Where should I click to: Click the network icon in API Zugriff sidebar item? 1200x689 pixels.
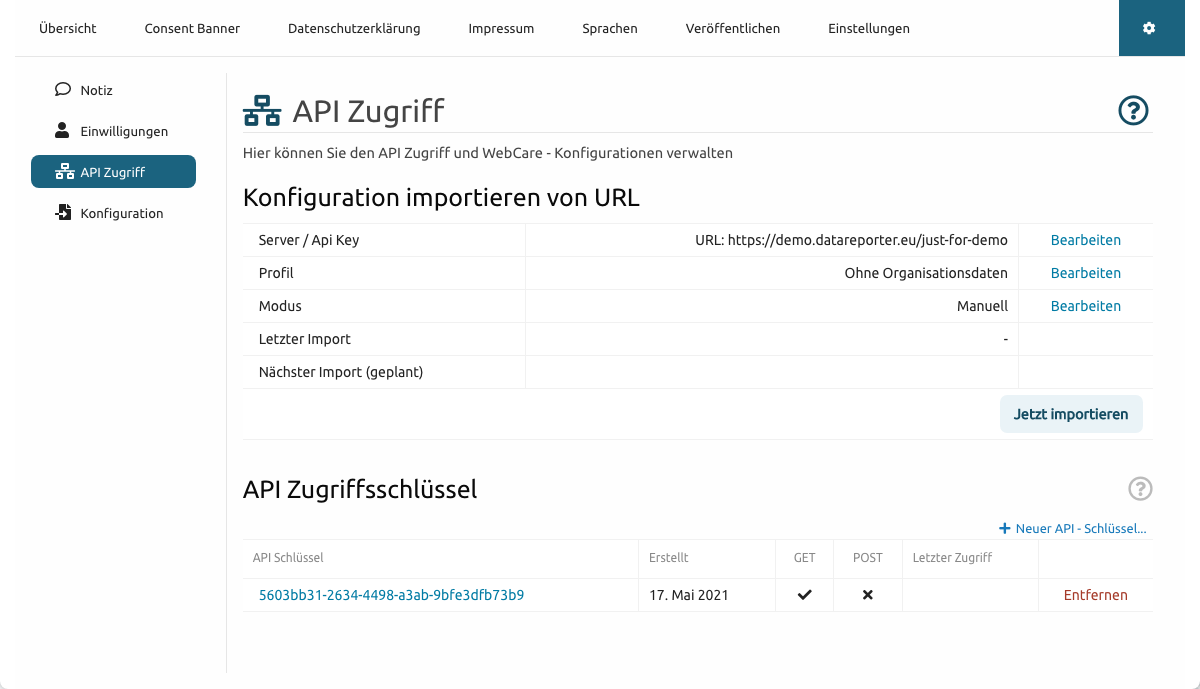click(64, 172)
